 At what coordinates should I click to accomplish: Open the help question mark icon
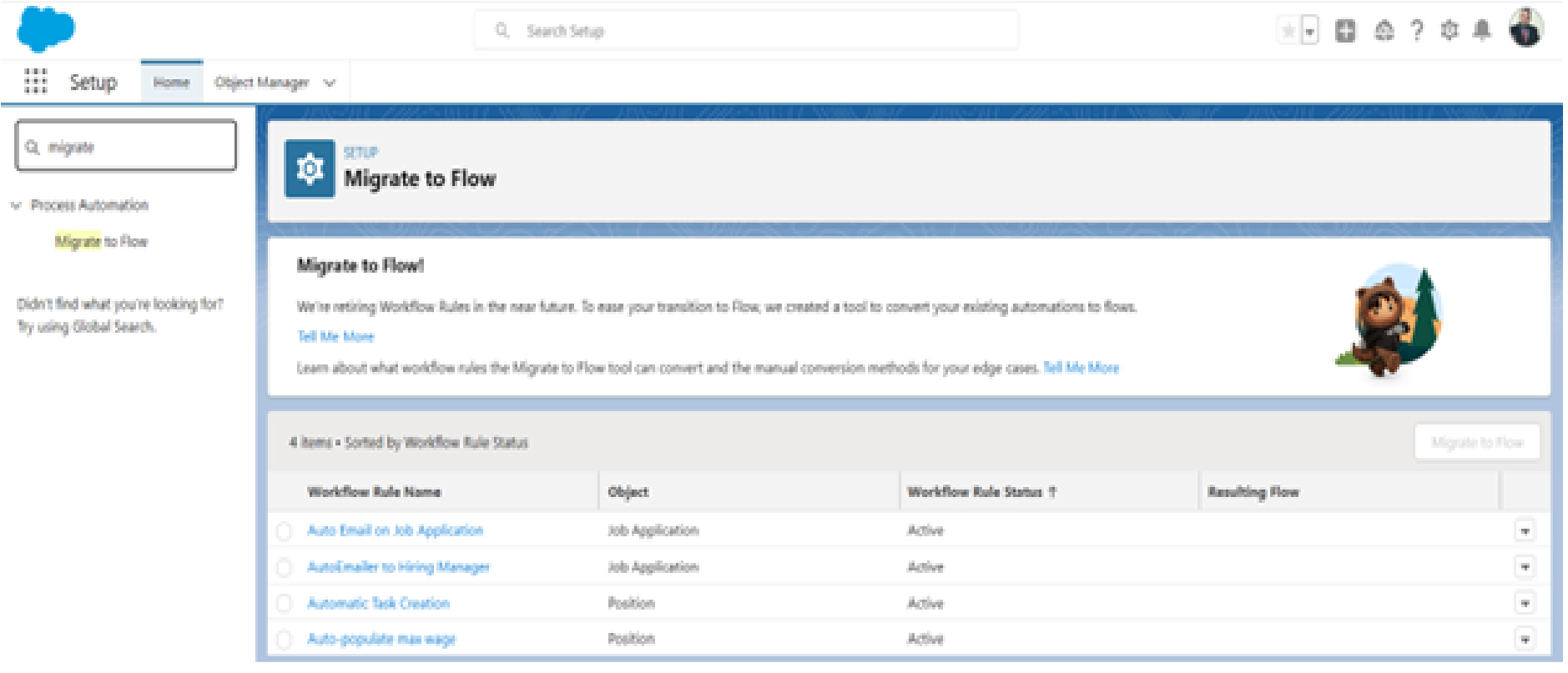point(1417,31)
